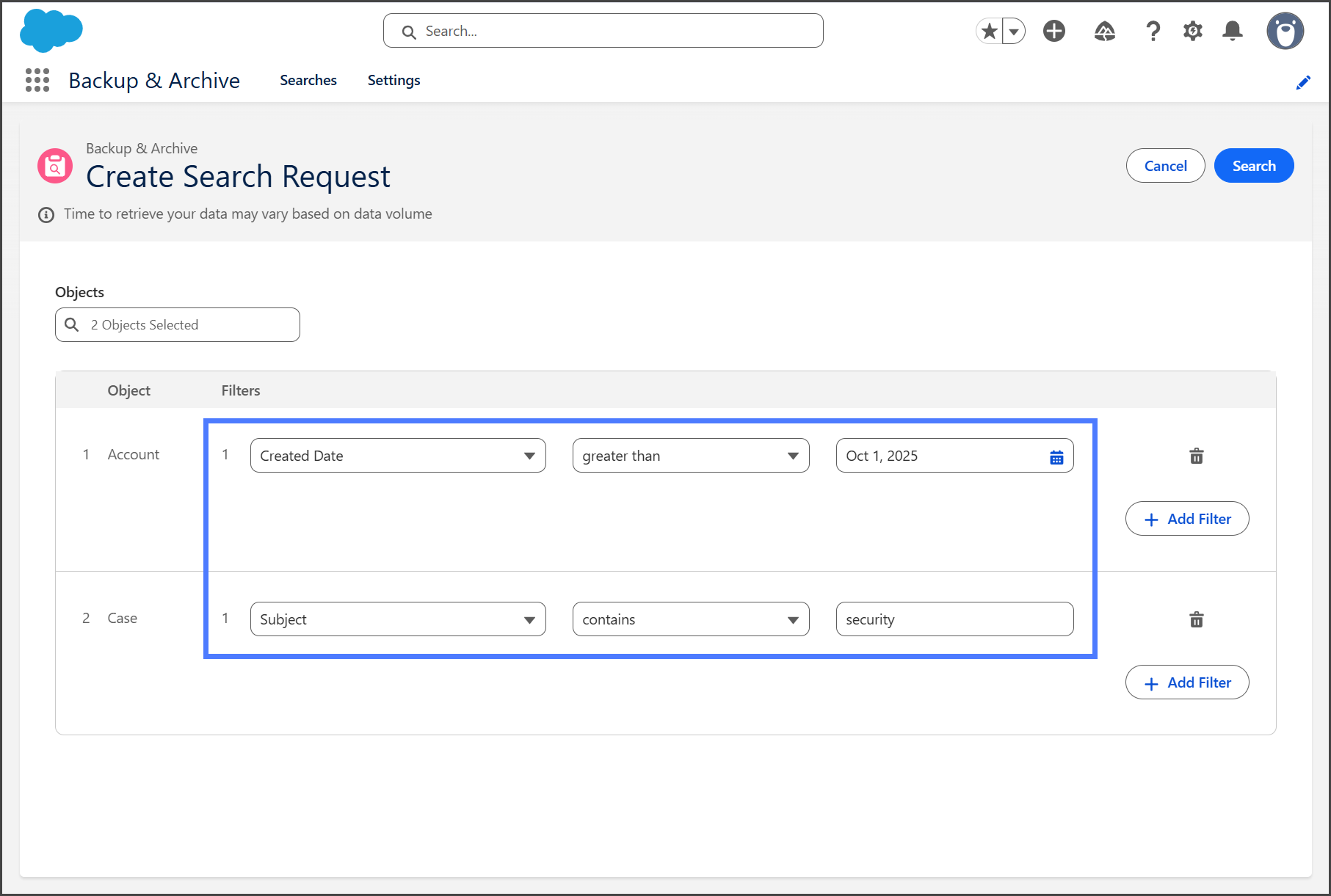This screenshot has width=1331, height=896.
Task: Open the date picker calendar icon
Action: (1056, 457)
